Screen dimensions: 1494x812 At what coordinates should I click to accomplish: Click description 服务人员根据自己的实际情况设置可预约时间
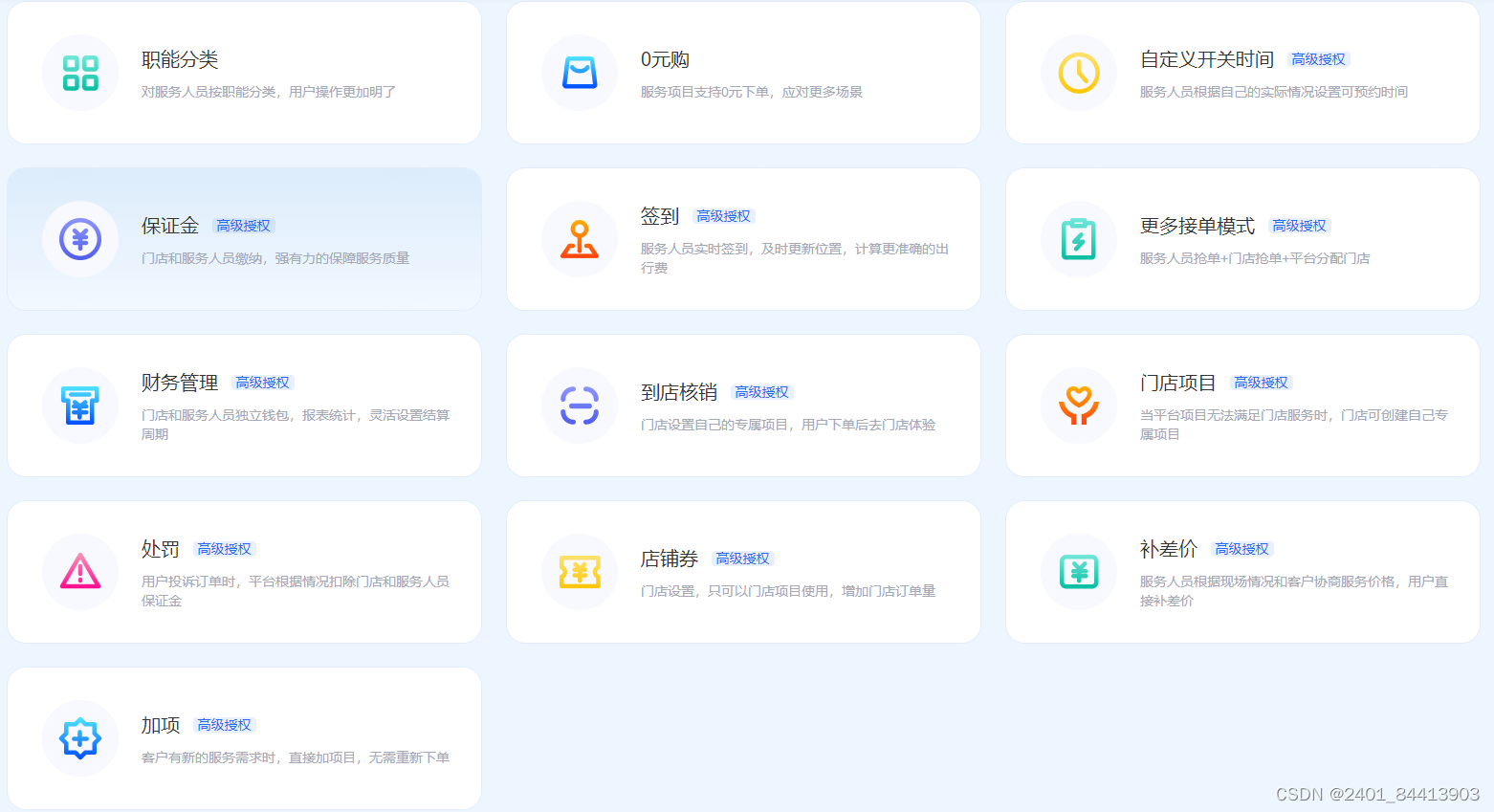(x=1274, y=92)
